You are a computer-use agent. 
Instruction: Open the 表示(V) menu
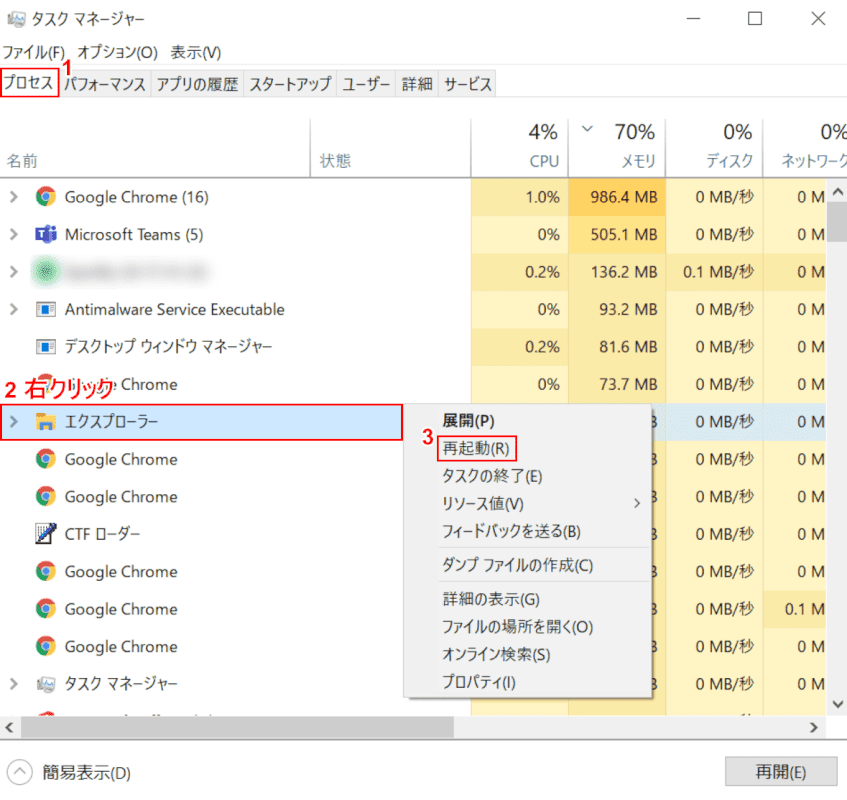[x=196, y=52]
